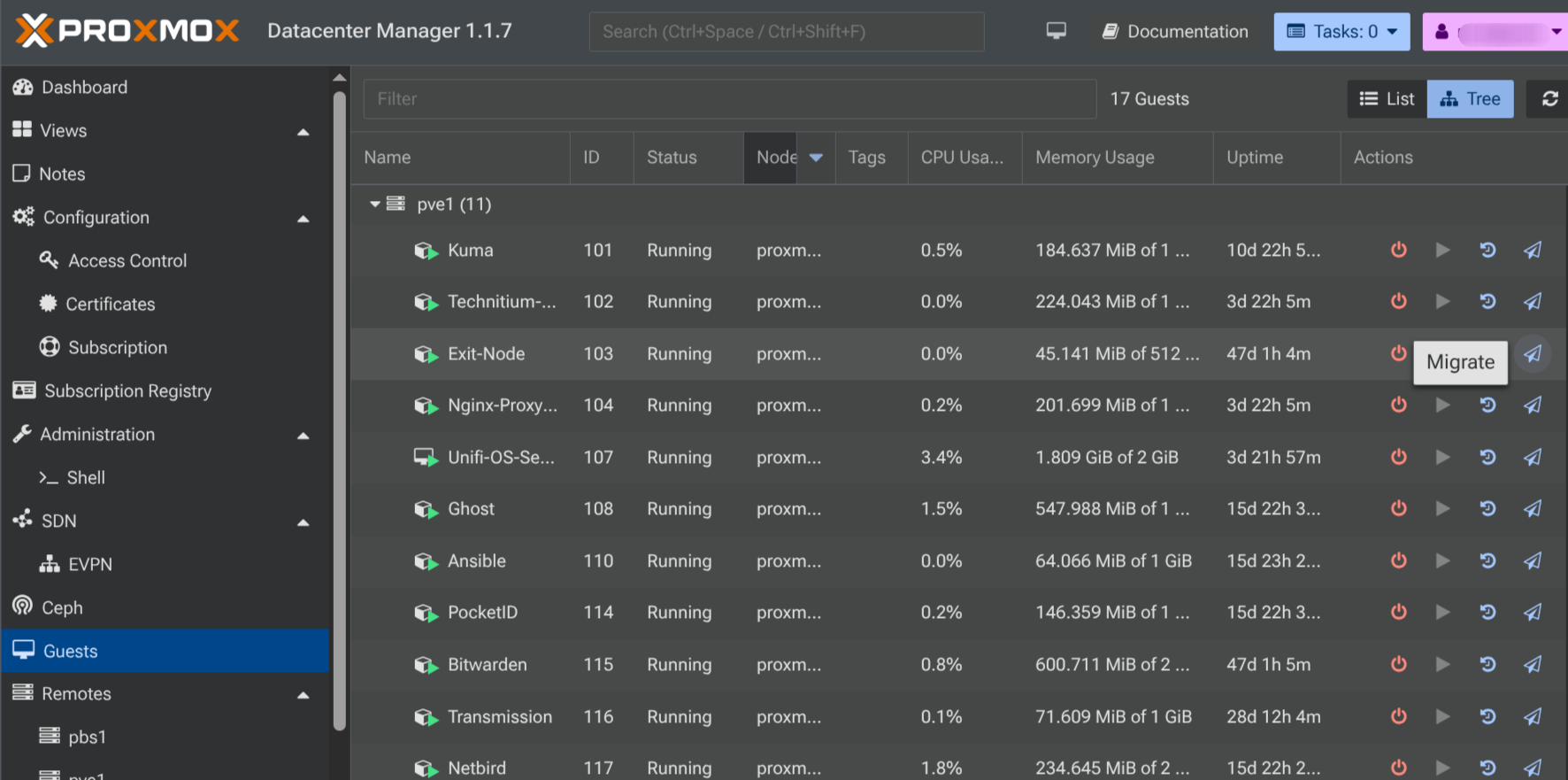1568x780 pixels.
Task: Collapse the Configuration section arrow
Action: click(303, 219)
